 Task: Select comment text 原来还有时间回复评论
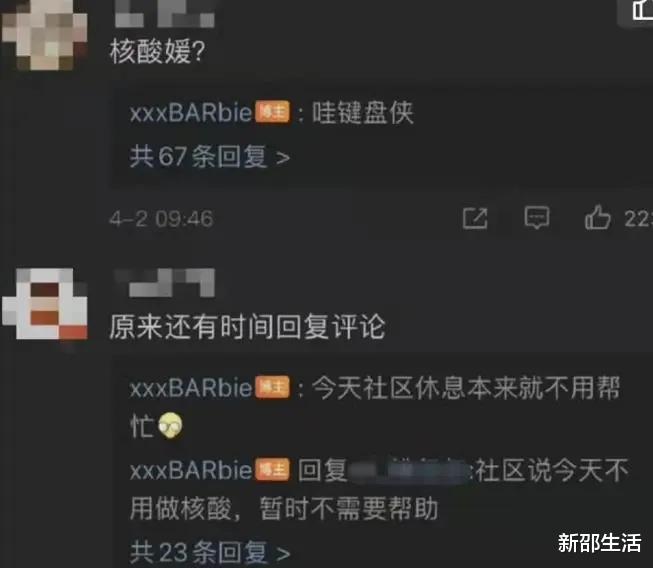pos(247,326)
